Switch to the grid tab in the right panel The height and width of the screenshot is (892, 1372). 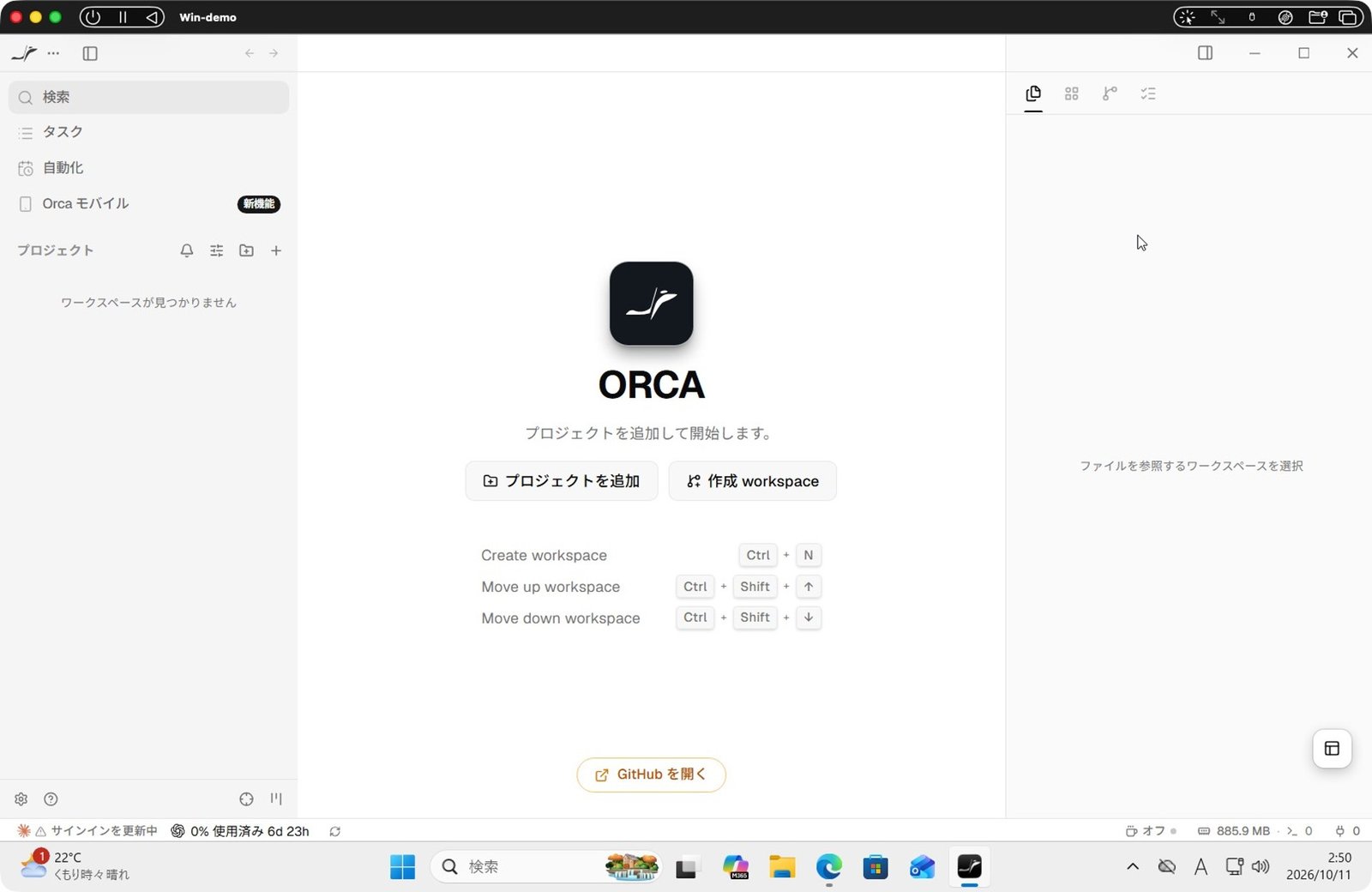(x=1072, y=93)
